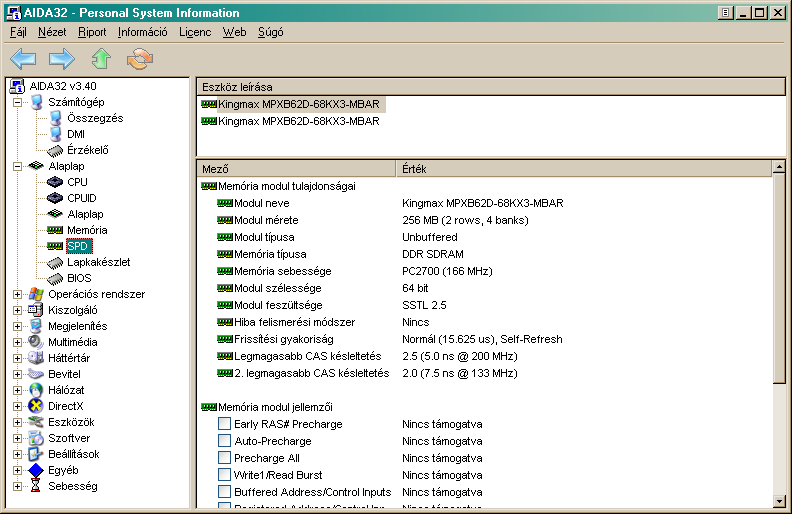Click the CPU chip icon

click(x=55, y=182)
